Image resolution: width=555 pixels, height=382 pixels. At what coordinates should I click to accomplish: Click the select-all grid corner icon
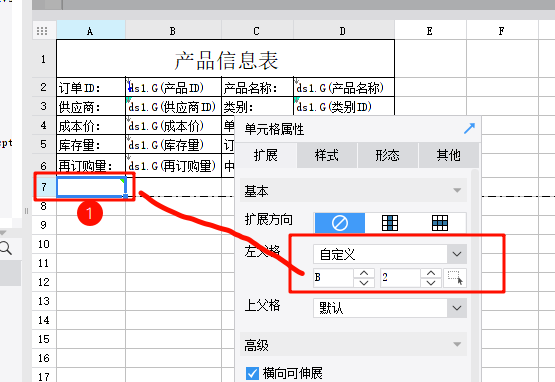(42, 31)
